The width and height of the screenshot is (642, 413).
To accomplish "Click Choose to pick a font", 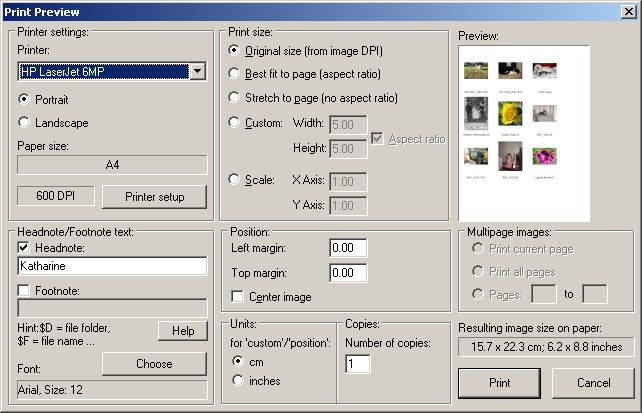I will pyautogui.click(x=154, y=364).
